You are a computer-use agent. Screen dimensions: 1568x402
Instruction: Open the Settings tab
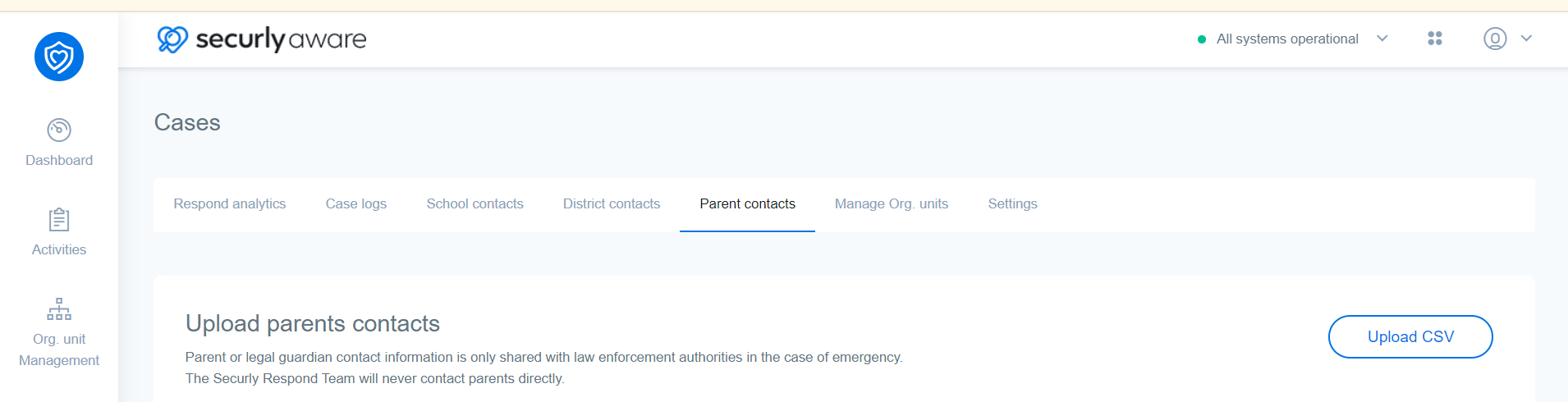click(x=1012, y=203)
